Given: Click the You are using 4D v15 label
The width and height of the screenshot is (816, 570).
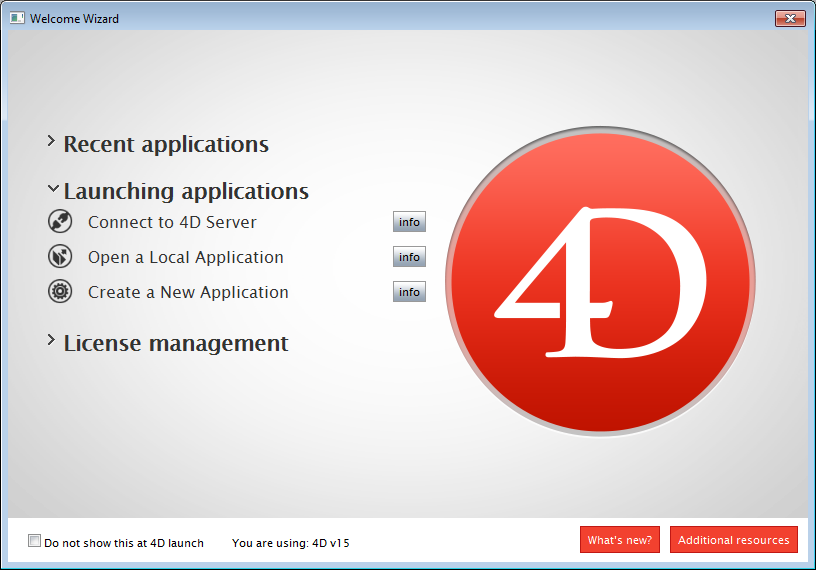Looking at the screenshot, I should click(290, 543).
